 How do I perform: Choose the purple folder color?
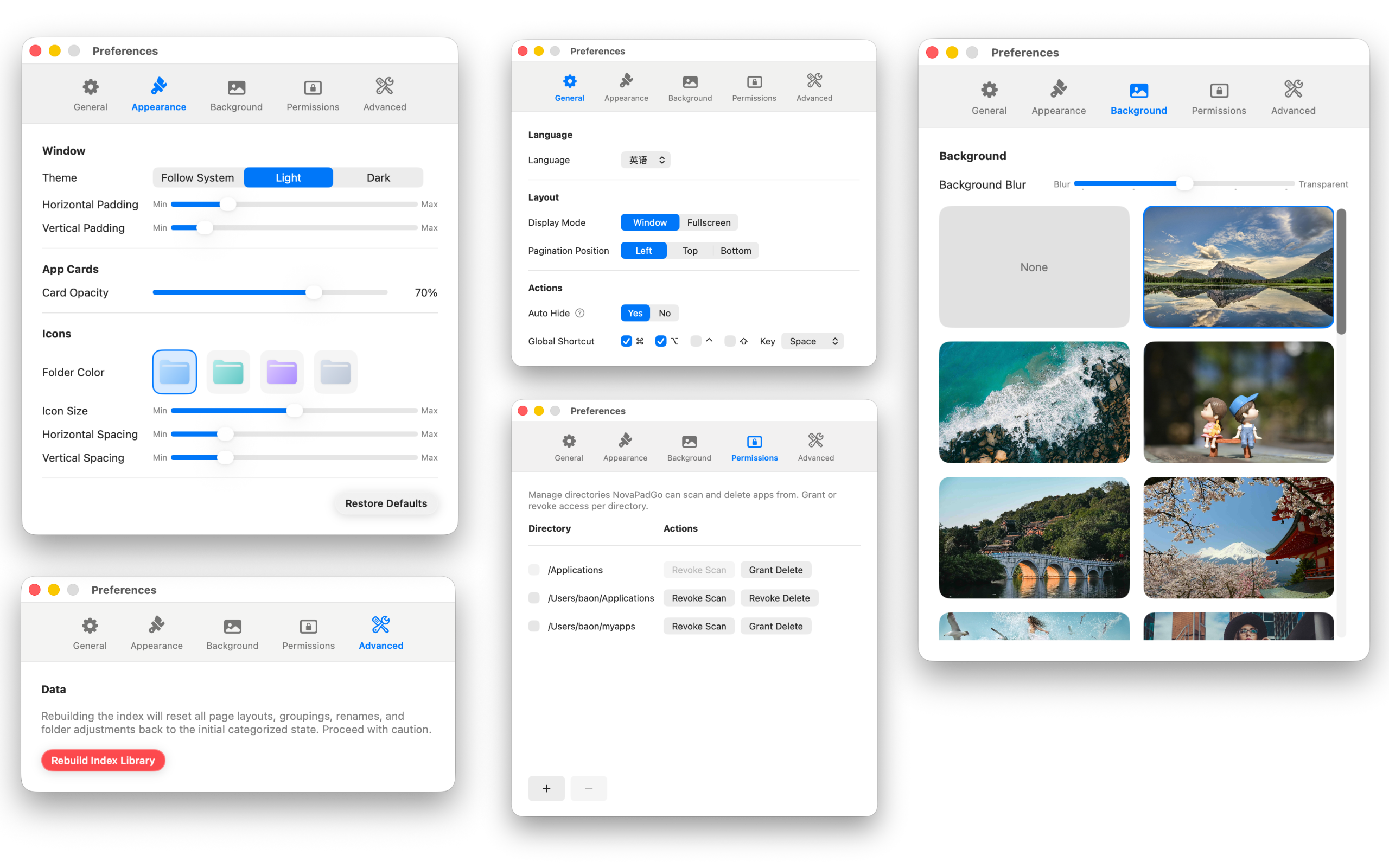pyautogui.click(x=281, y=372)
